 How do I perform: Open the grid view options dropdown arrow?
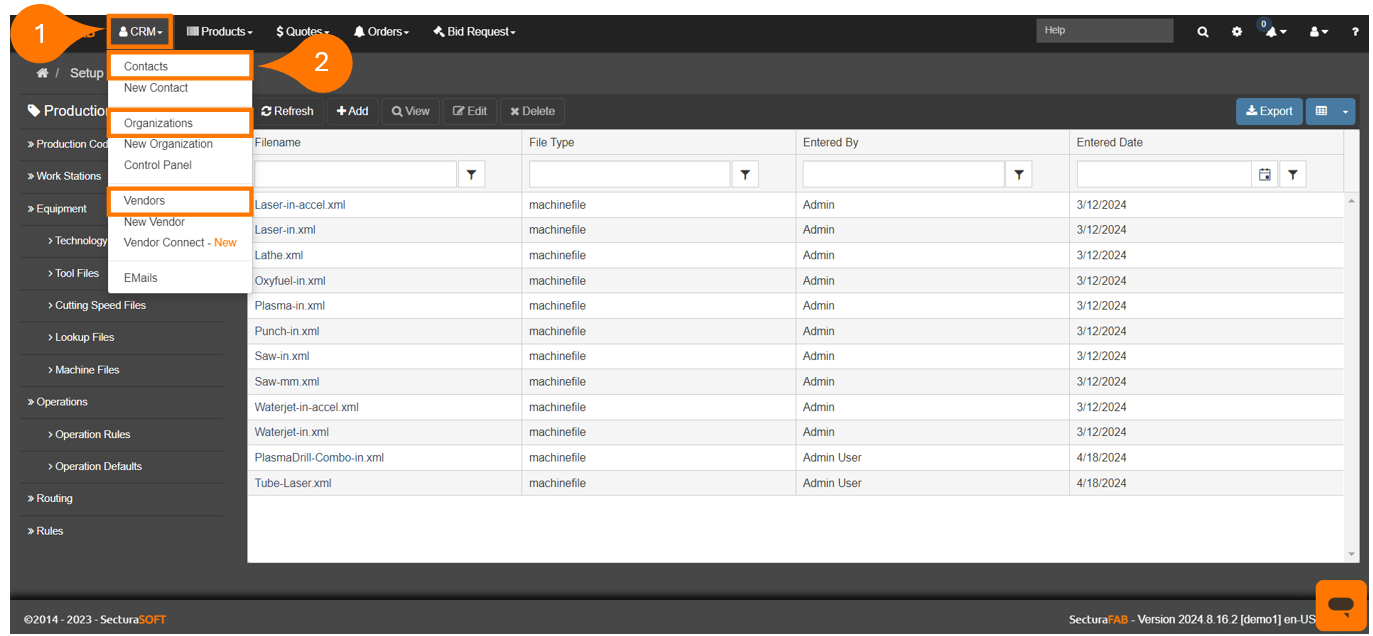tap(1345, 111)
